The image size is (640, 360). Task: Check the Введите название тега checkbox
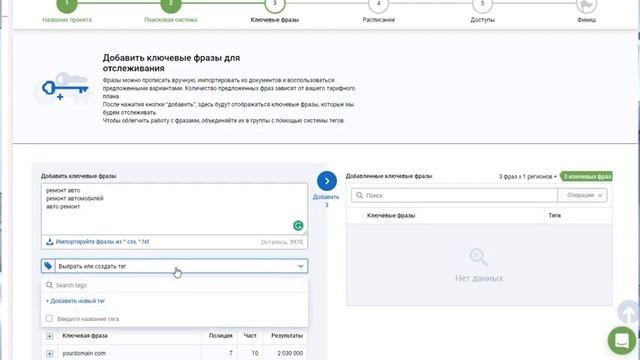pyautogui.click(x=49, y=318)
